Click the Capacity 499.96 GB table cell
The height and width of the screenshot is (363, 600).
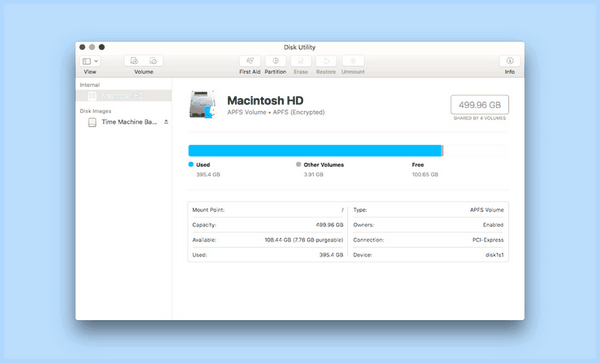[329, 225]
